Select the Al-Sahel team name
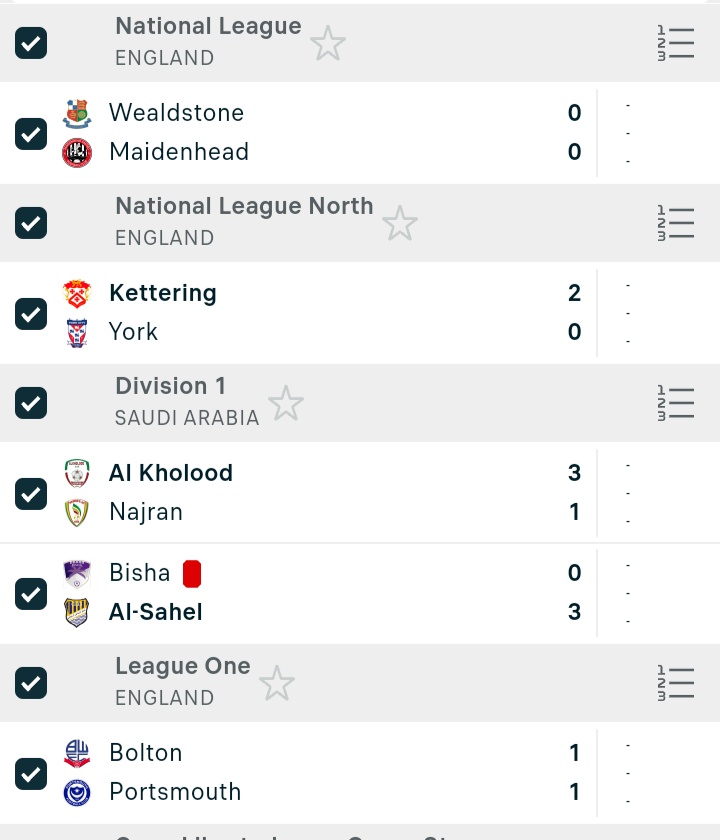 (x=156, y=612)
